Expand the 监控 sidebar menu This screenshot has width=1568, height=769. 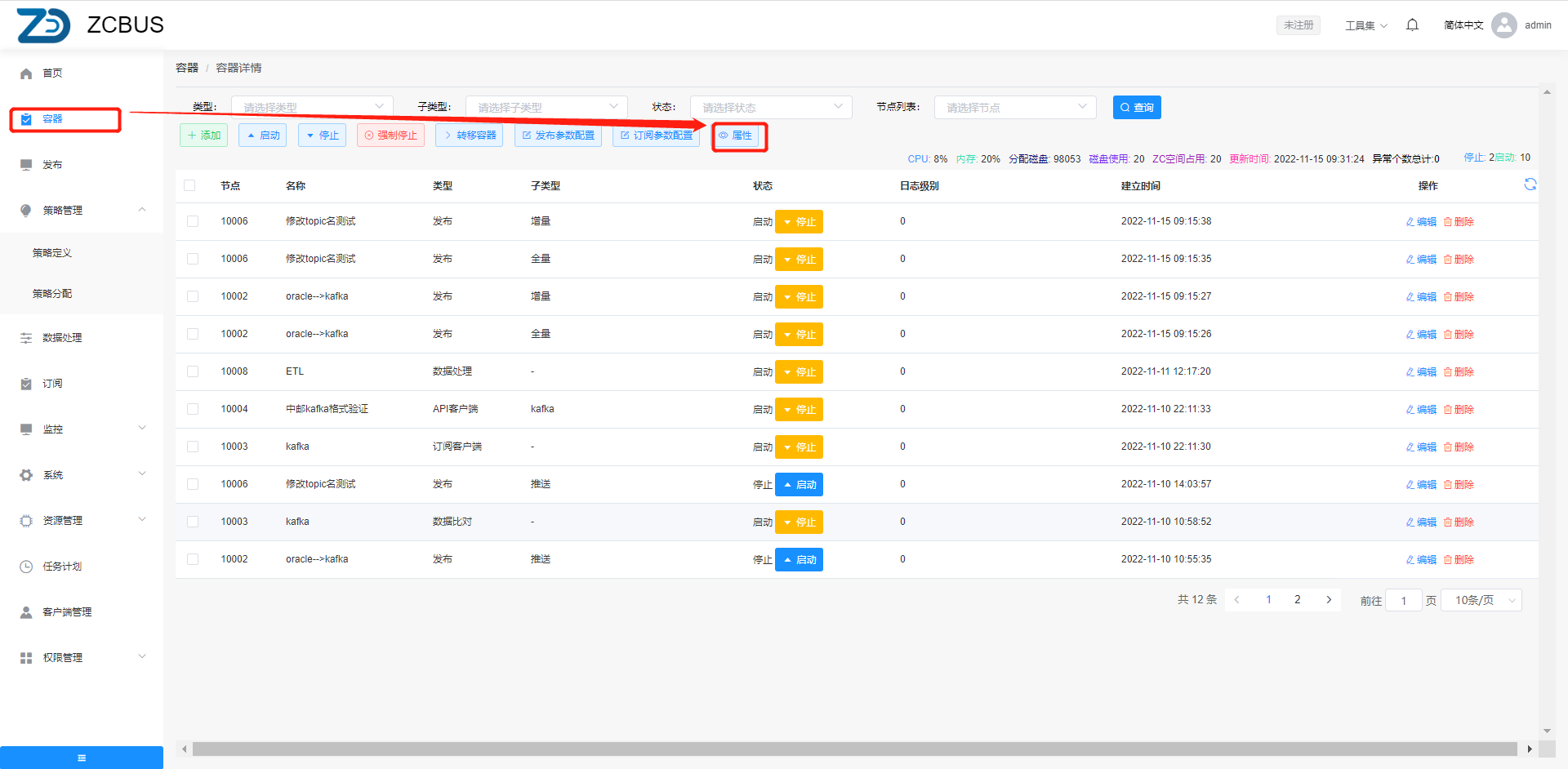pyautogui.click(x=82, y=429)
